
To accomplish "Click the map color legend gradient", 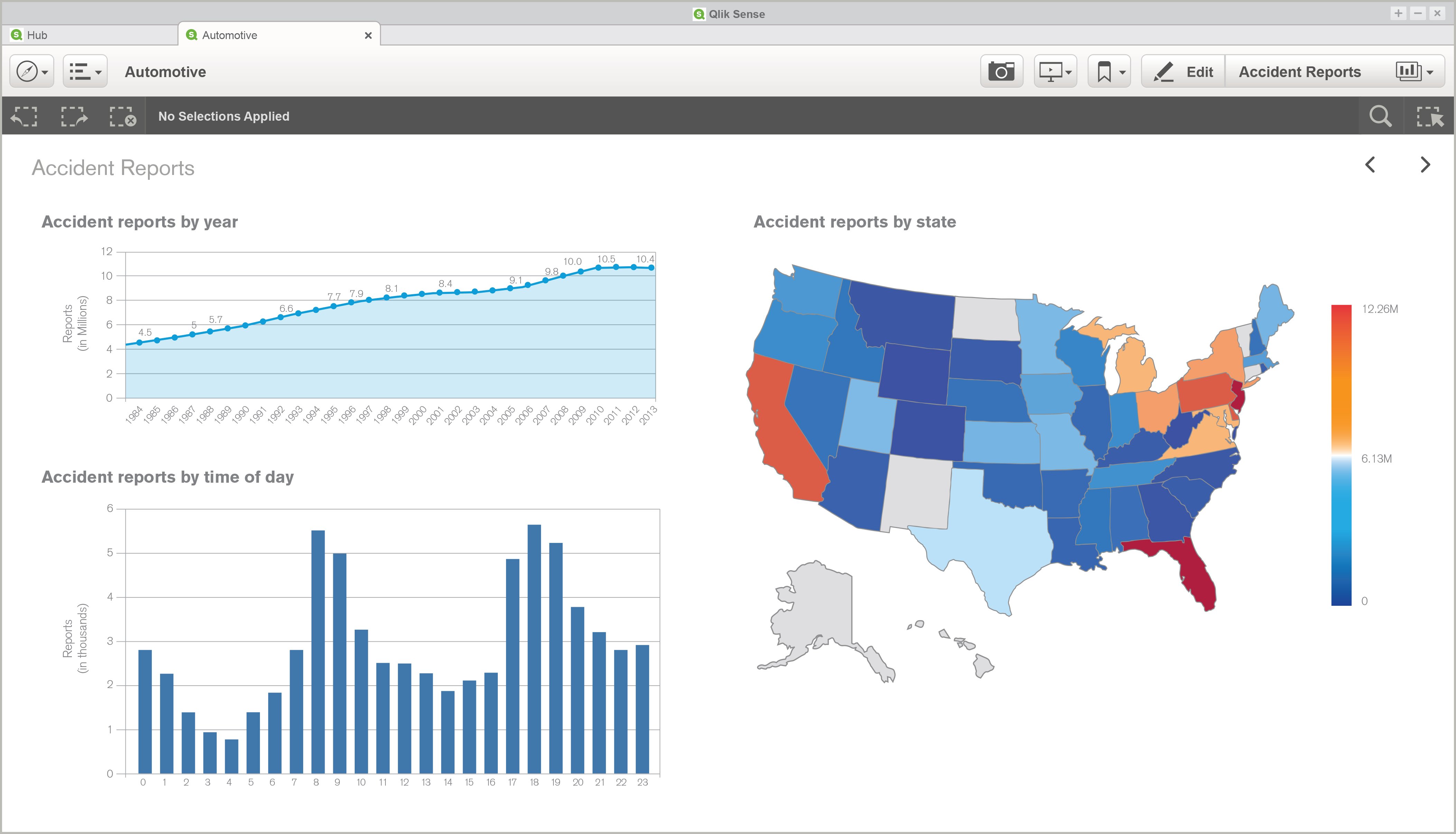I will coord(1341,455).
